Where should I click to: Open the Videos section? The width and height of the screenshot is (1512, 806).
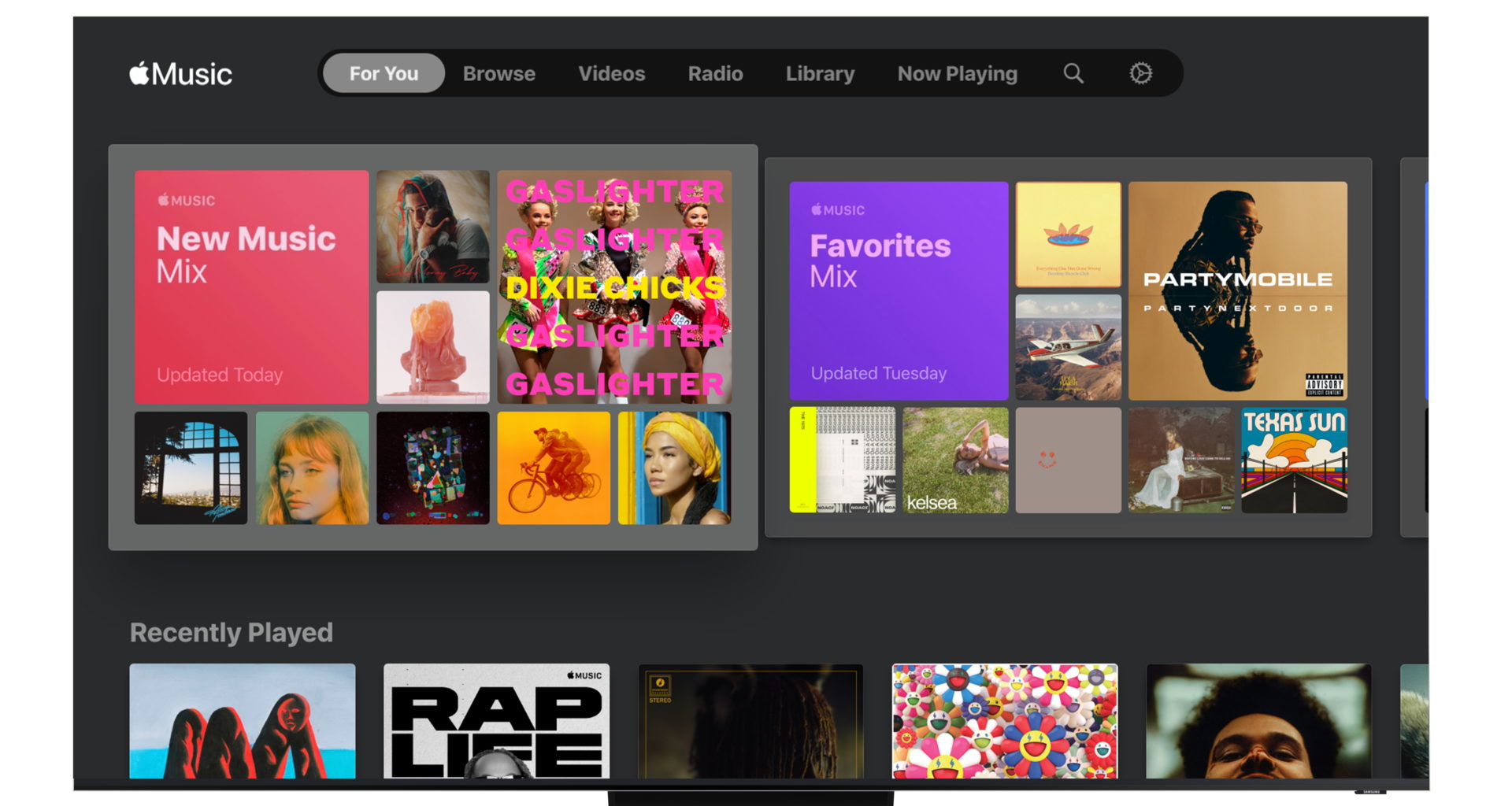point(611,73)
